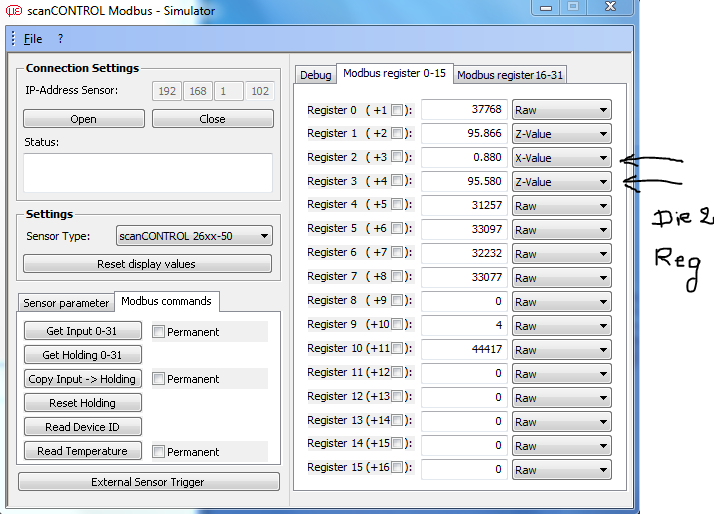The height and width of the screenshot is (514, 714).
Task: Open the question mark help menu
Action: click(x=60, y=39)
